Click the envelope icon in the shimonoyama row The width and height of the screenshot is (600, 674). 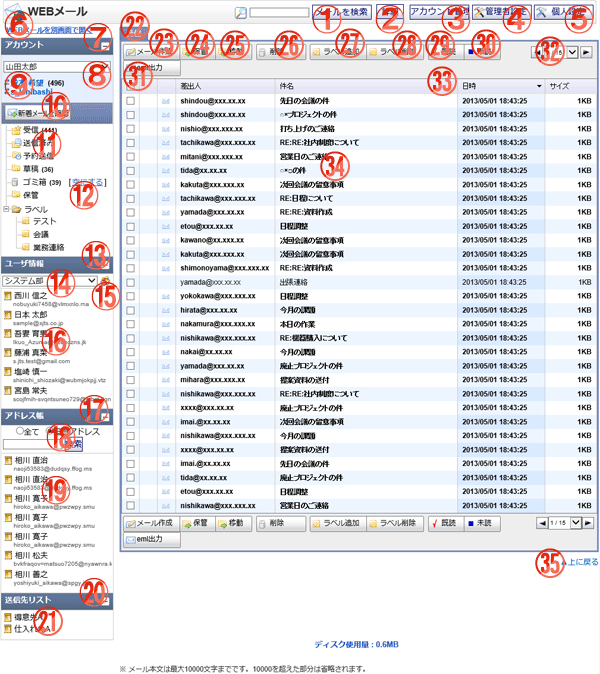tap(166, 268)
